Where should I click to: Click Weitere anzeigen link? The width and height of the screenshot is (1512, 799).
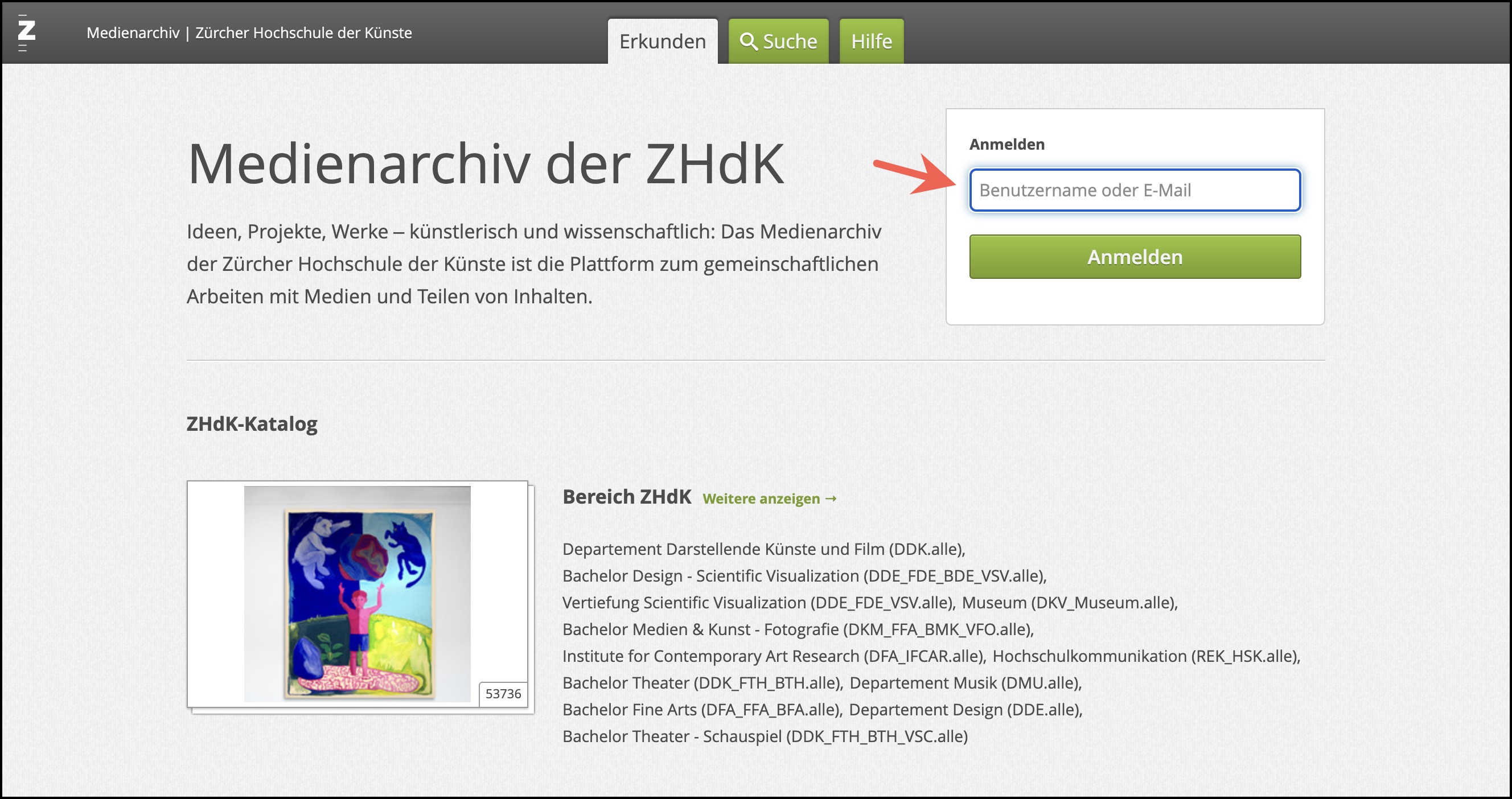point(769,499)
